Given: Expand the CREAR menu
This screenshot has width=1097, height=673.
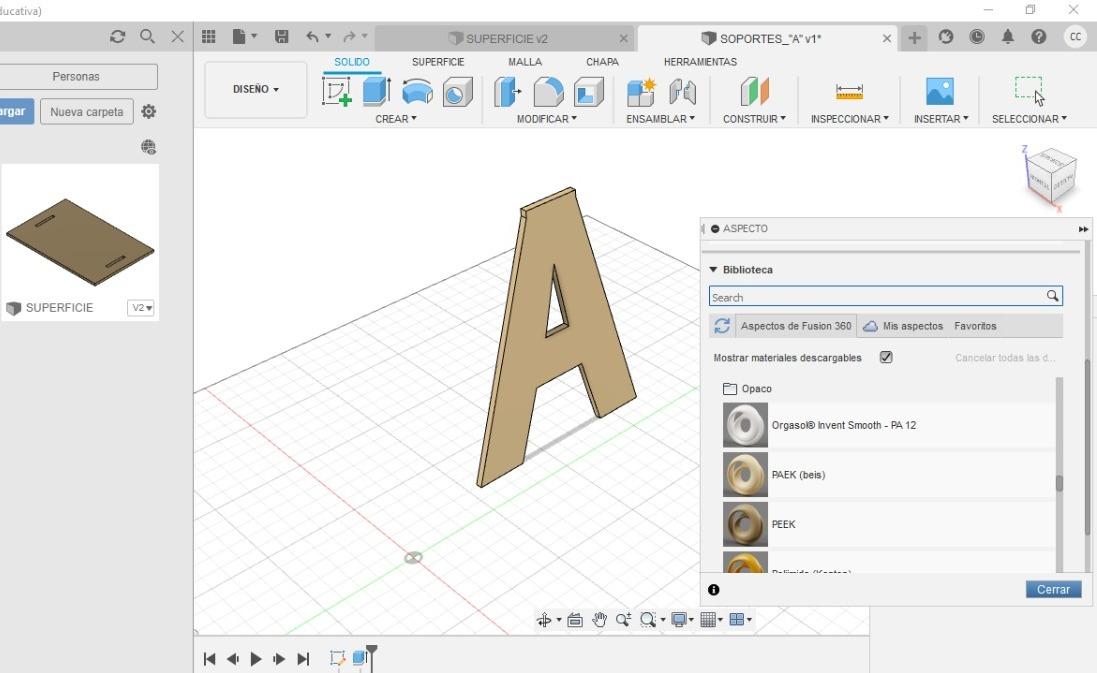Looking at the screenshot, I should tap(396, 119).
